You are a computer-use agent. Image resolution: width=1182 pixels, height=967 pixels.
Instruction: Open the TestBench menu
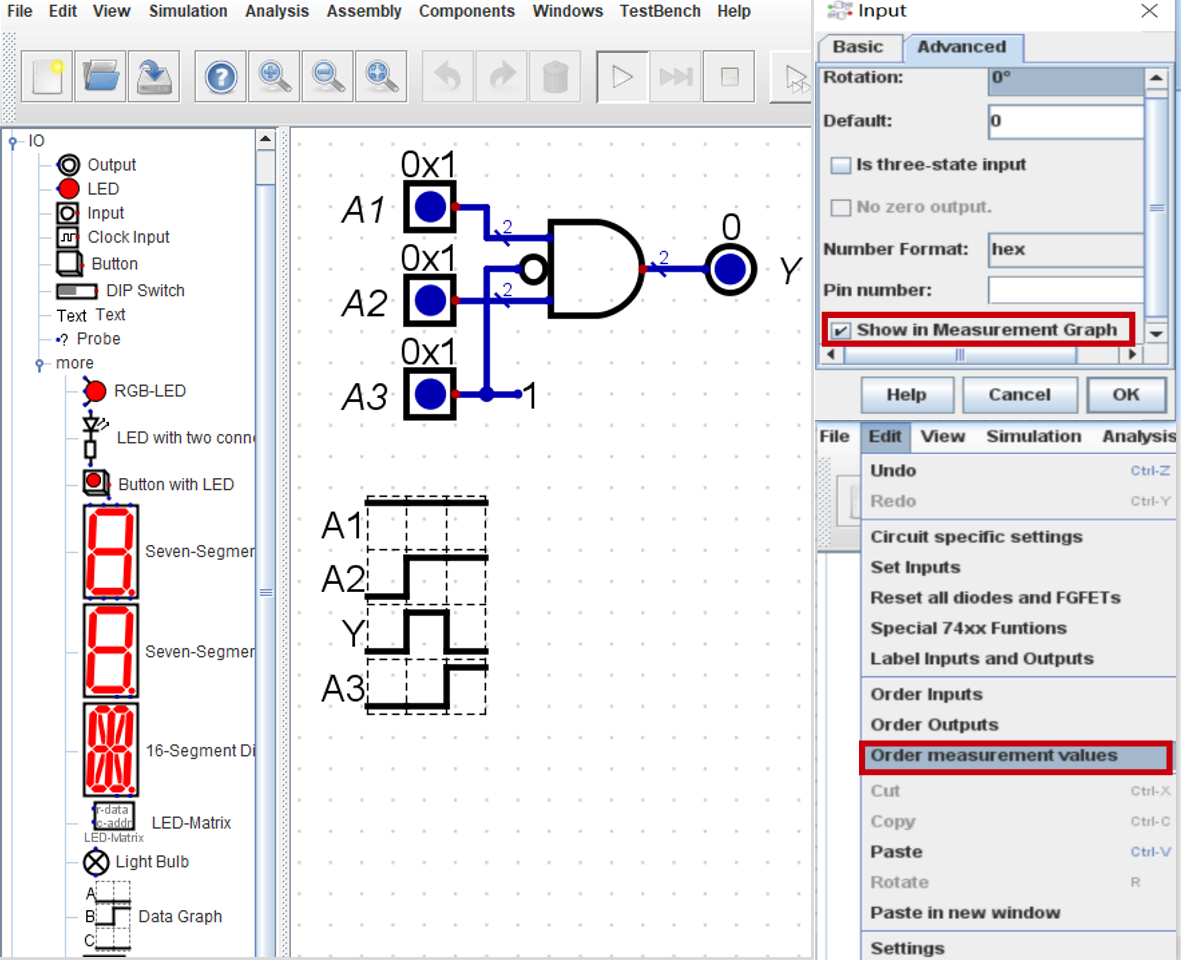660,11
